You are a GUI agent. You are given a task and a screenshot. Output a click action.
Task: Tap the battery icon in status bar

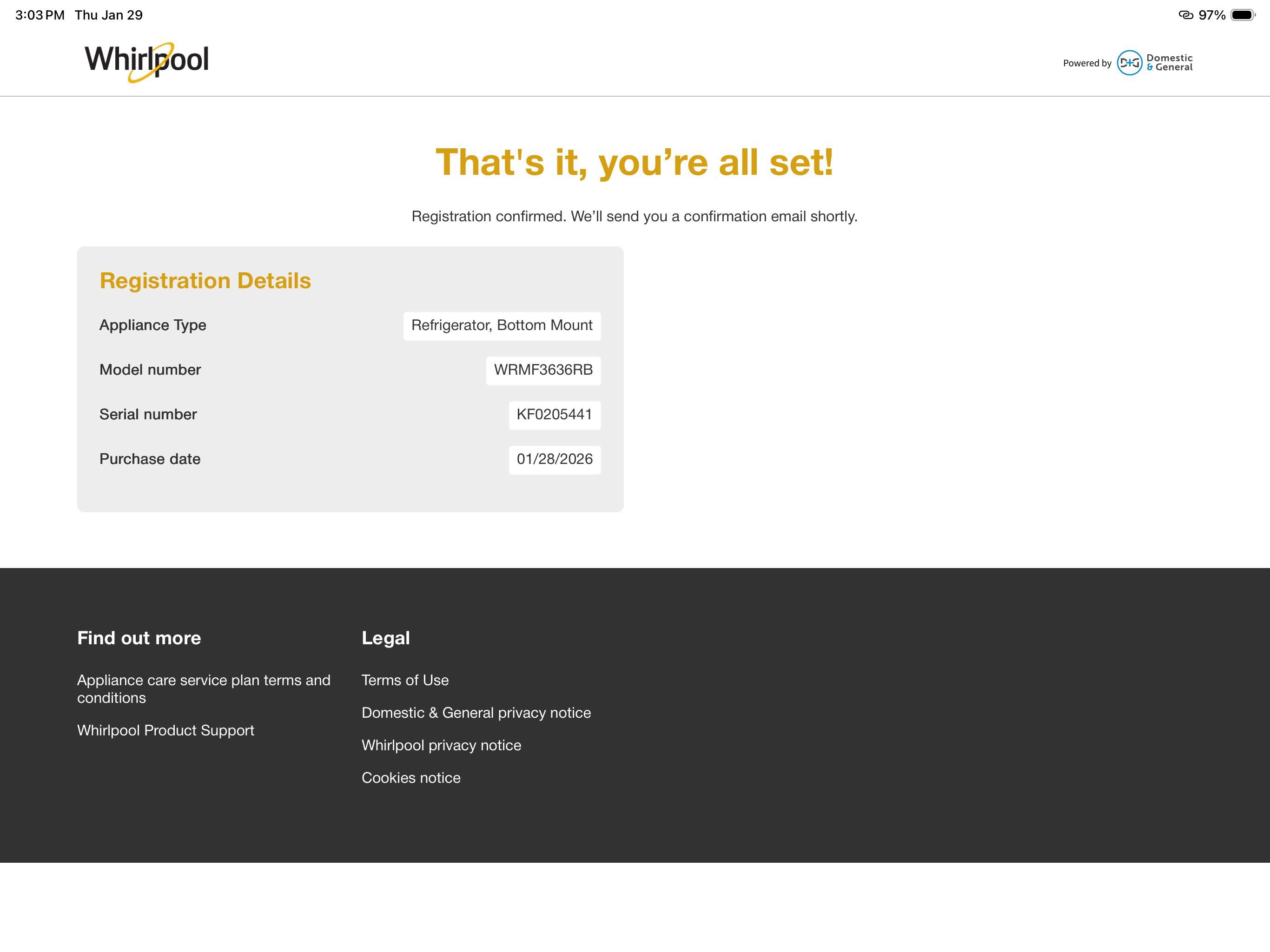[1243, 15]
